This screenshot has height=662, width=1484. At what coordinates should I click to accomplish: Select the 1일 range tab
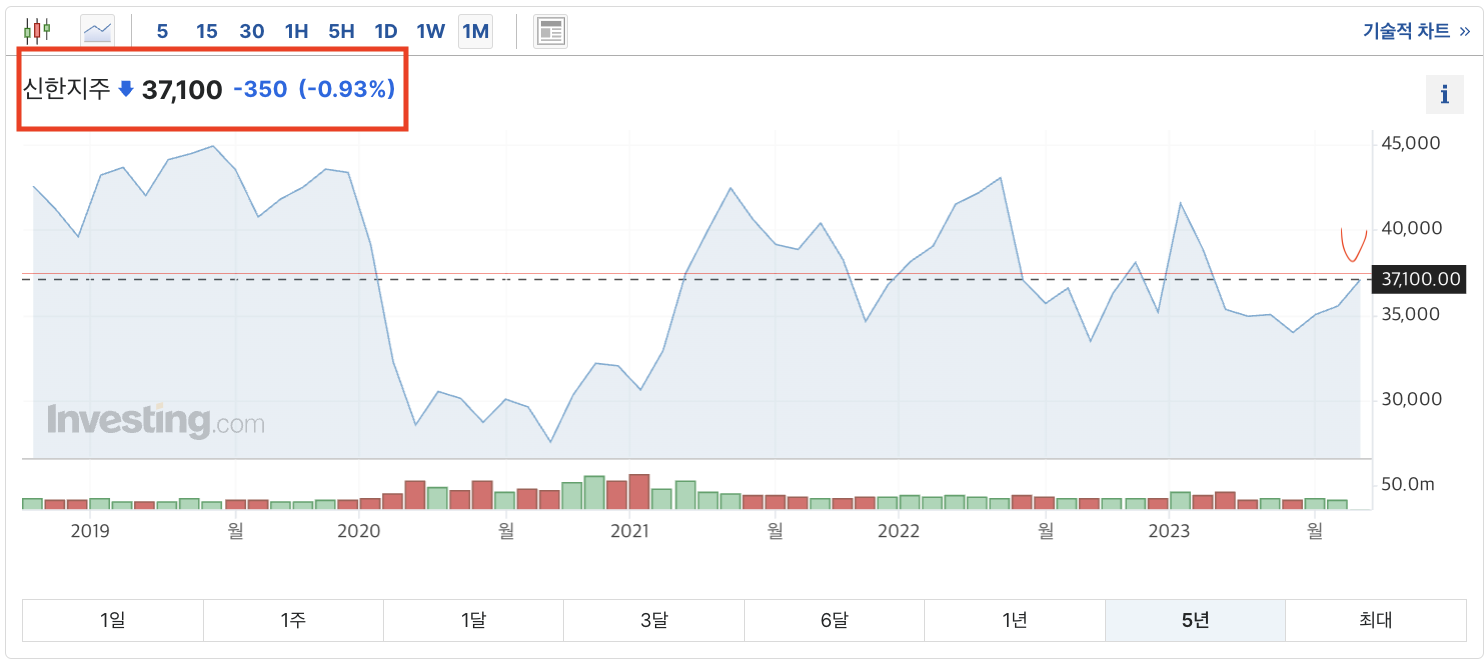(x=113, y=620)
